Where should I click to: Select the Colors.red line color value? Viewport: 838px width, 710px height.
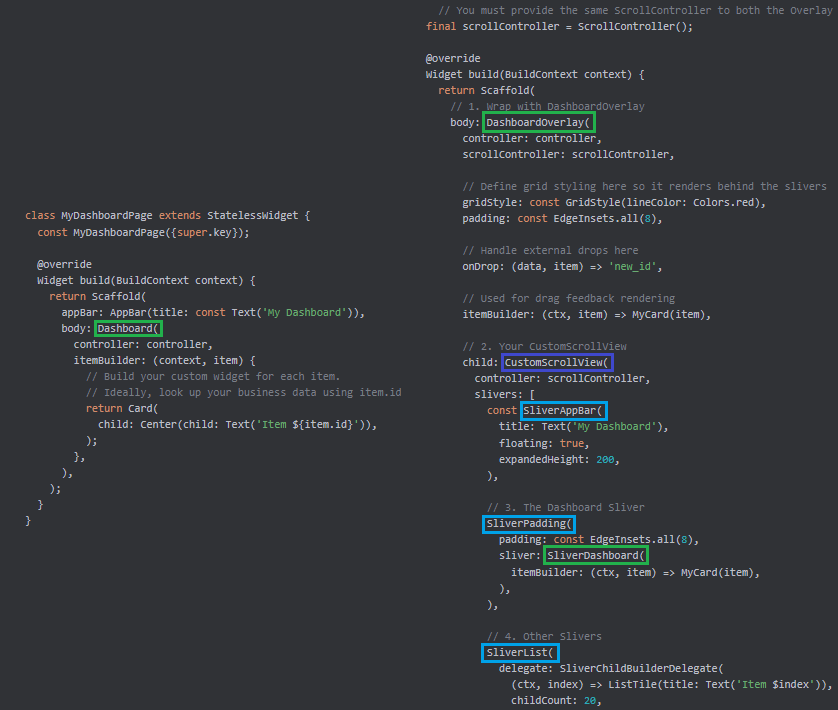pos(735,202)
